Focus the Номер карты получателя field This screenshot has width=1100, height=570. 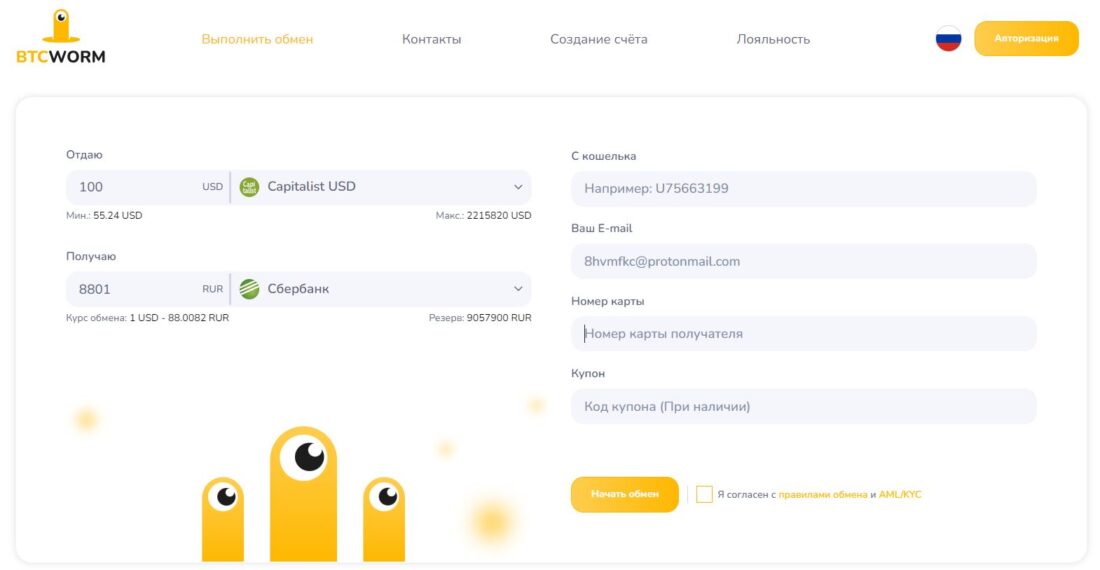[x=803, y=334]
